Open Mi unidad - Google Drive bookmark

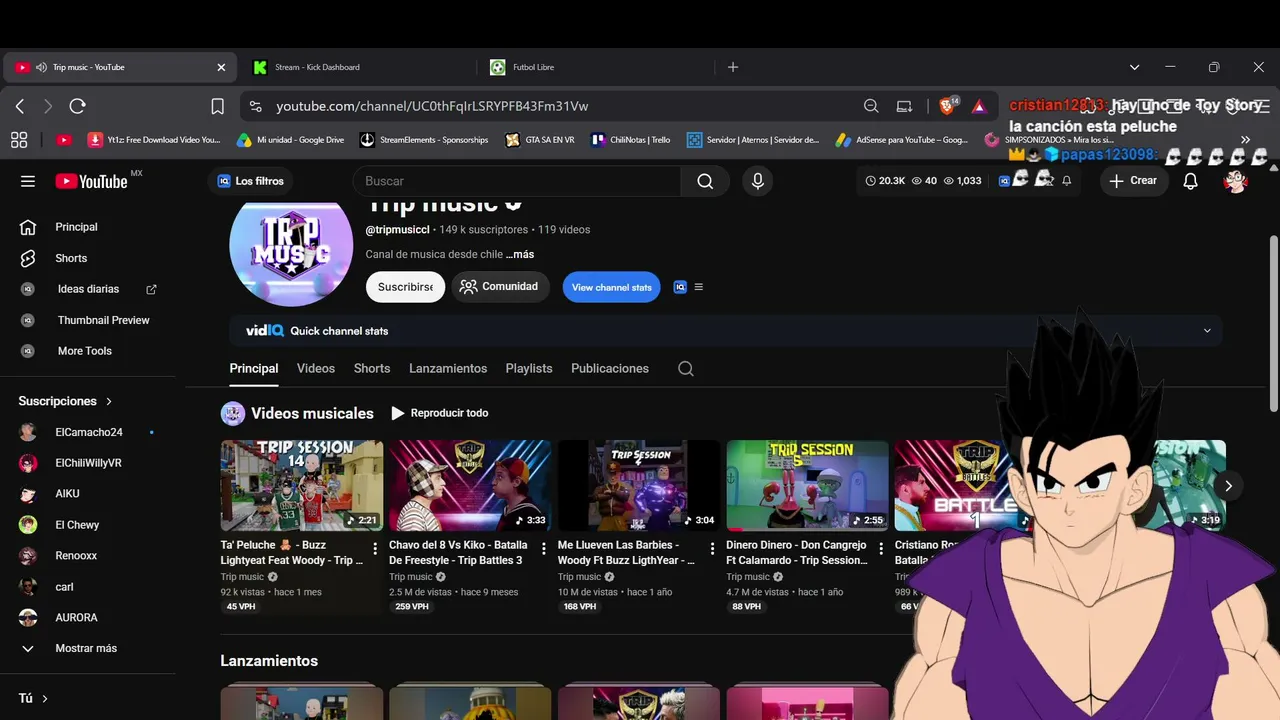[290, 140]
